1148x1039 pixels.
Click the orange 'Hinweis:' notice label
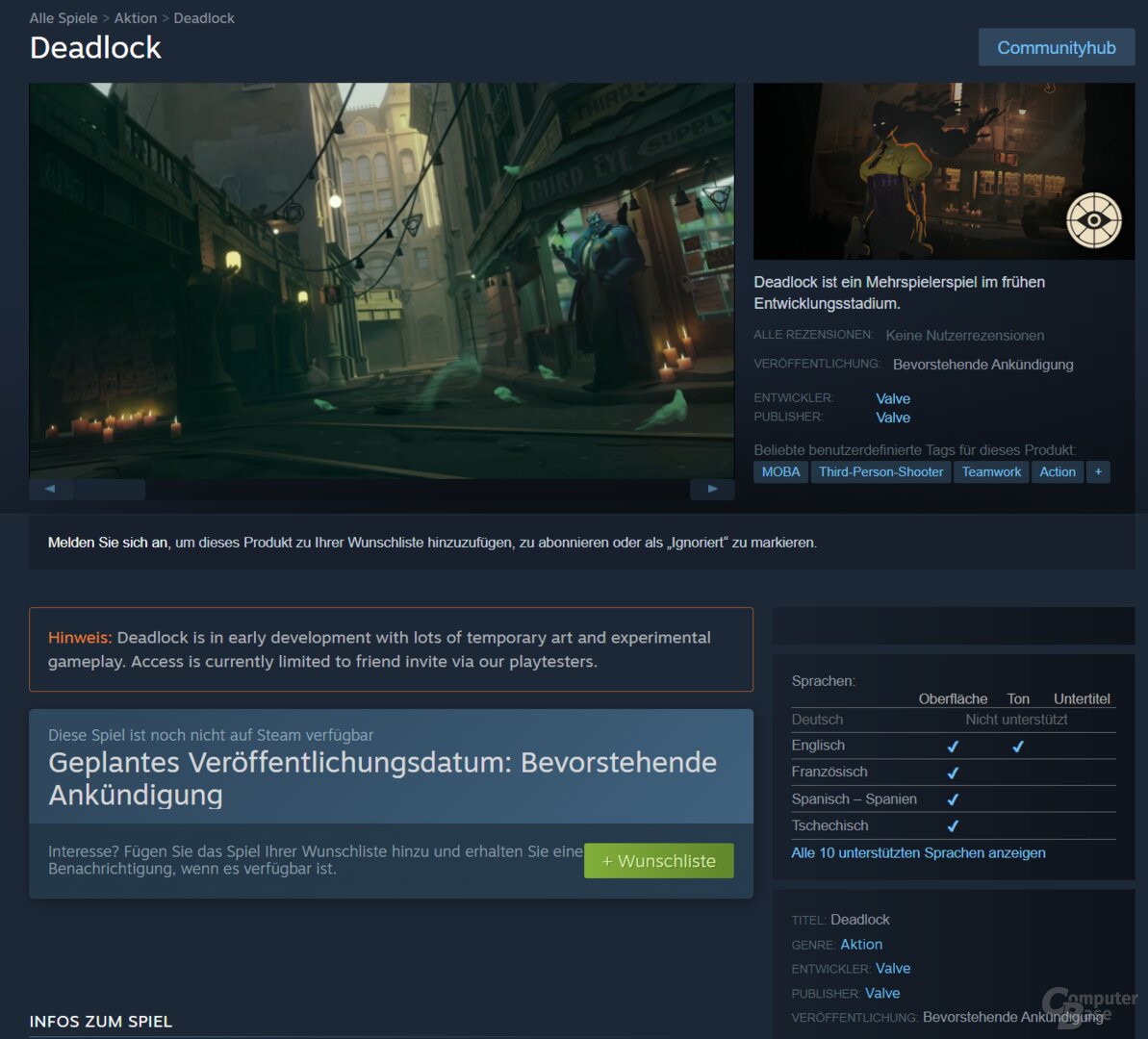pos(80,637)
